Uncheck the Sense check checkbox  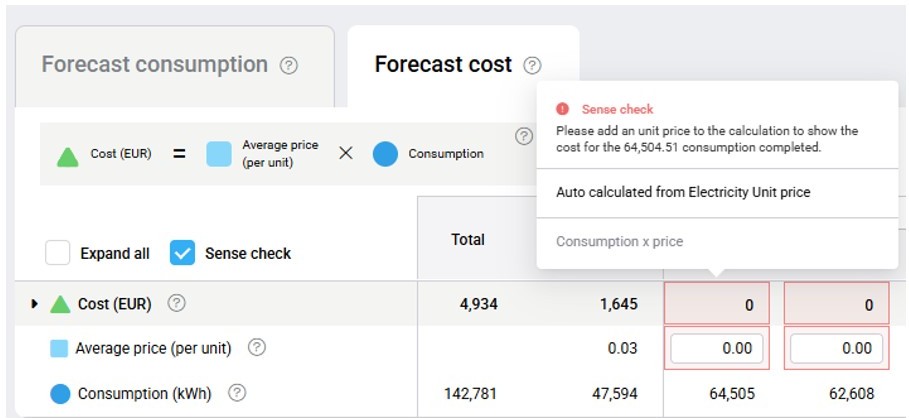pyautogui.click(x=182, y=253)
